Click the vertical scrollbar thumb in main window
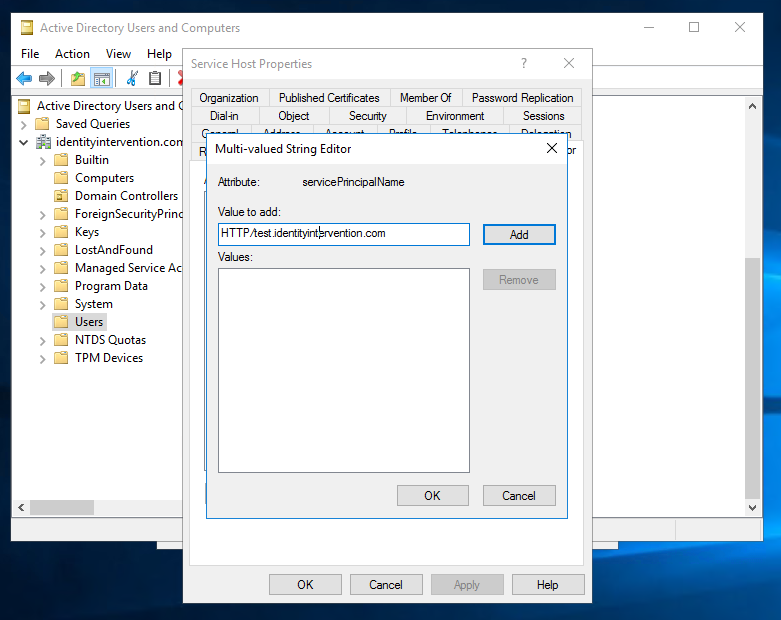This screenshot has height=620, width=781. tap(753, 377)
